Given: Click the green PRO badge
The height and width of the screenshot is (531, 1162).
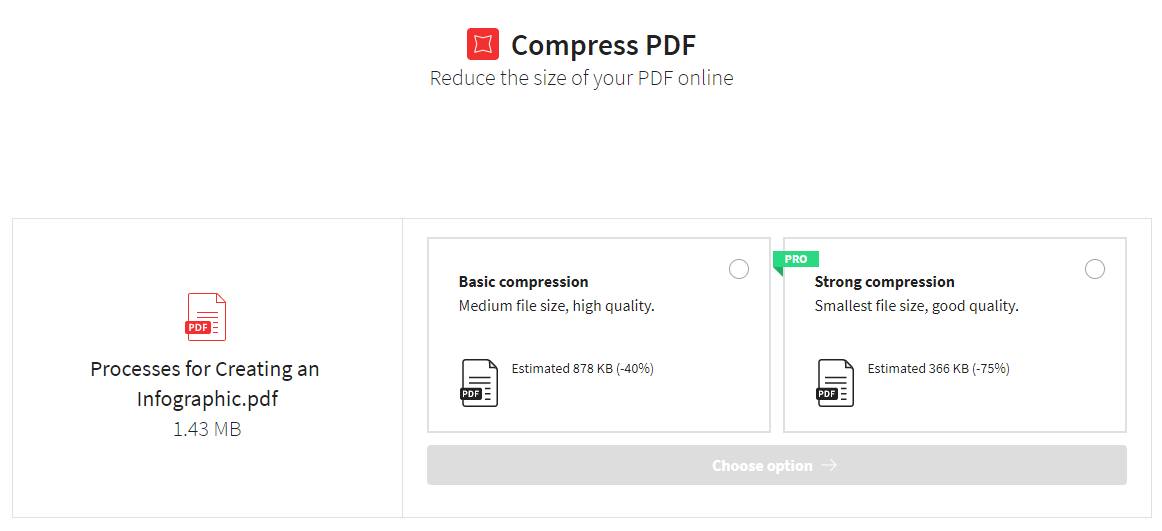Looking at the screenshot, I should tap(796, 259).
